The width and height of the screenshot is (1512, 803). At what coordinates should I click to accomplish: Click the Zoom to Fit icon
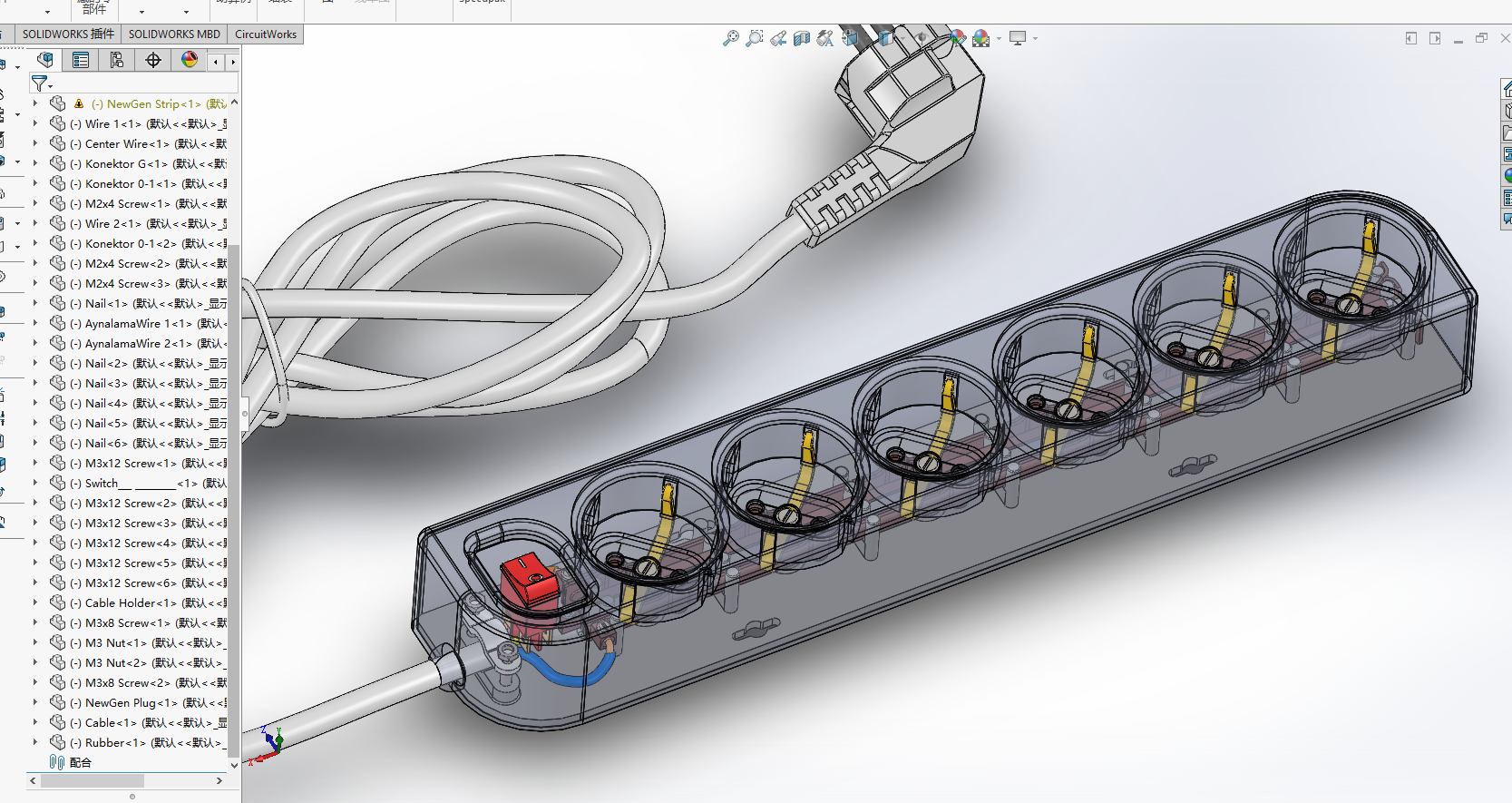point(731,38)
